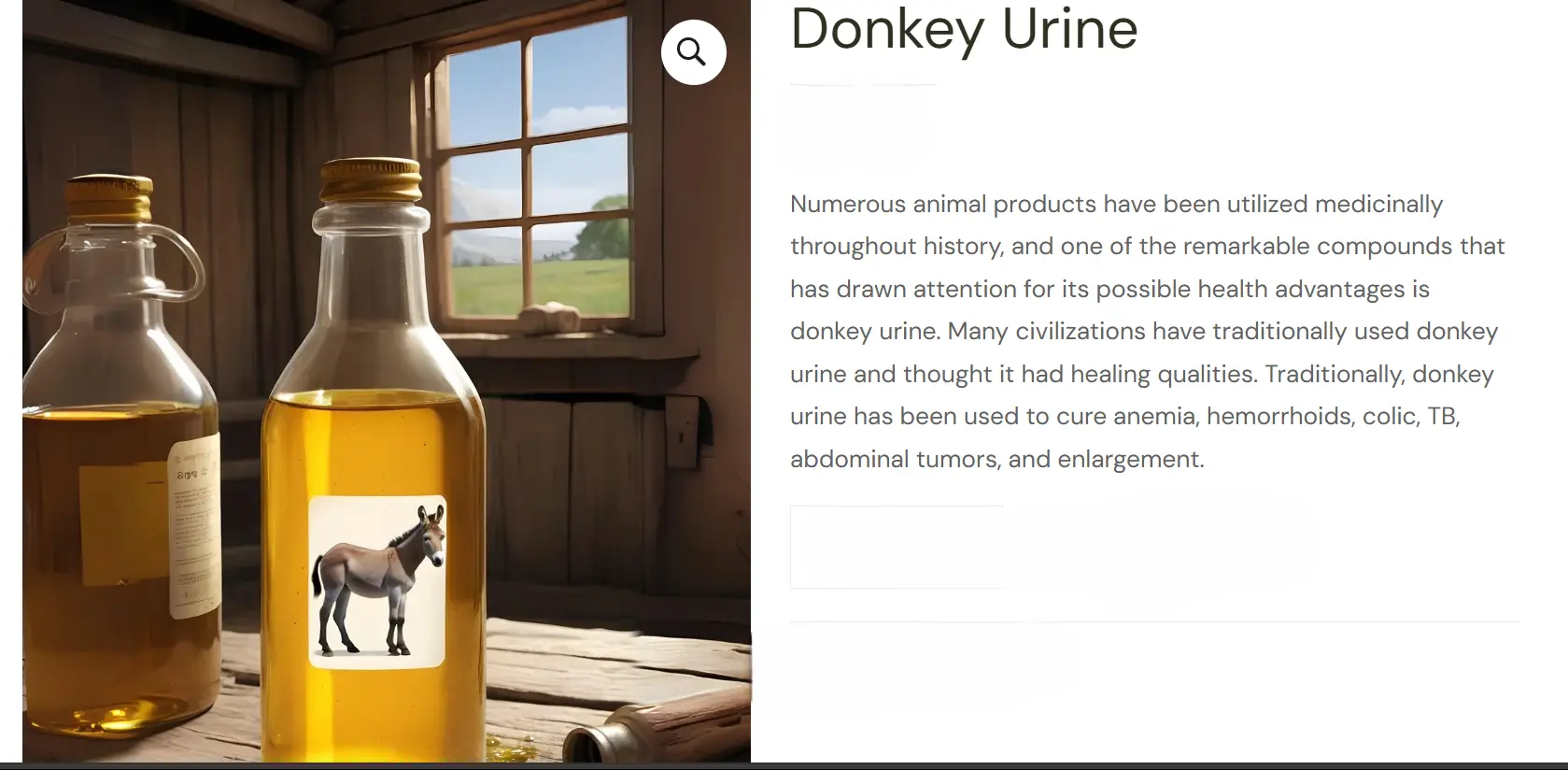
Task: Click the paper label on left bottle
Action: point(193,526)
